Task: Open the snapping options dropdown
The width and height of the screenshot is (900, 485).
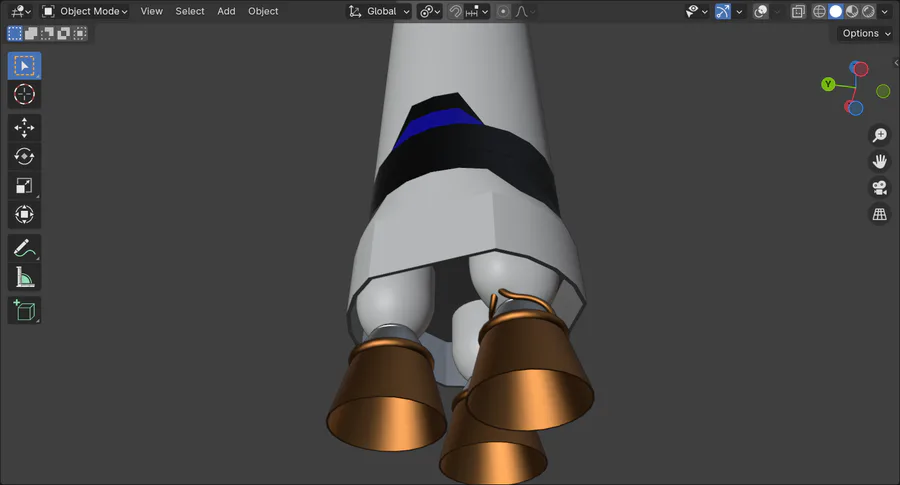Action: coord(477,11)
